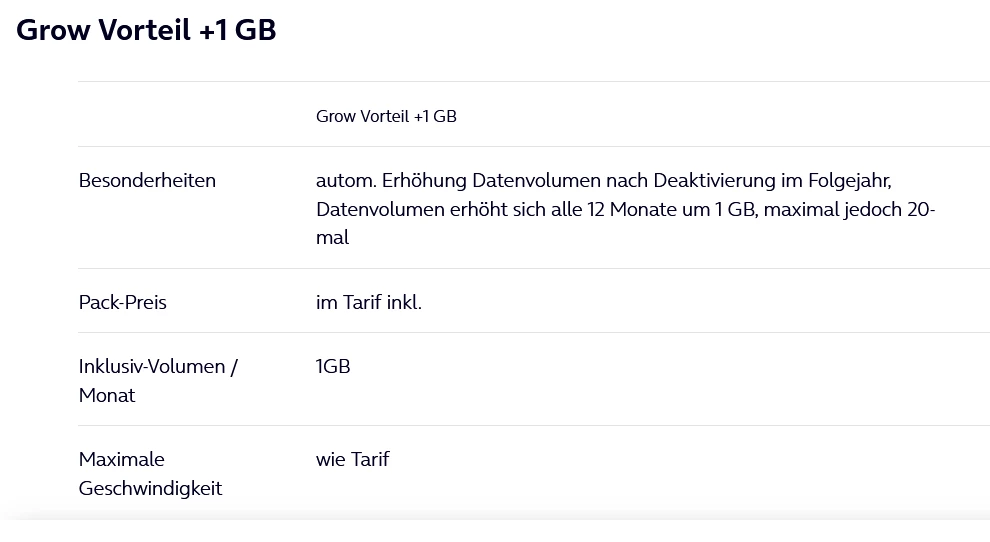This screenshot has height=542, width=990.
Task: Click the word 'Monat' under Inklusiv-Volumen
Action: 107,395
